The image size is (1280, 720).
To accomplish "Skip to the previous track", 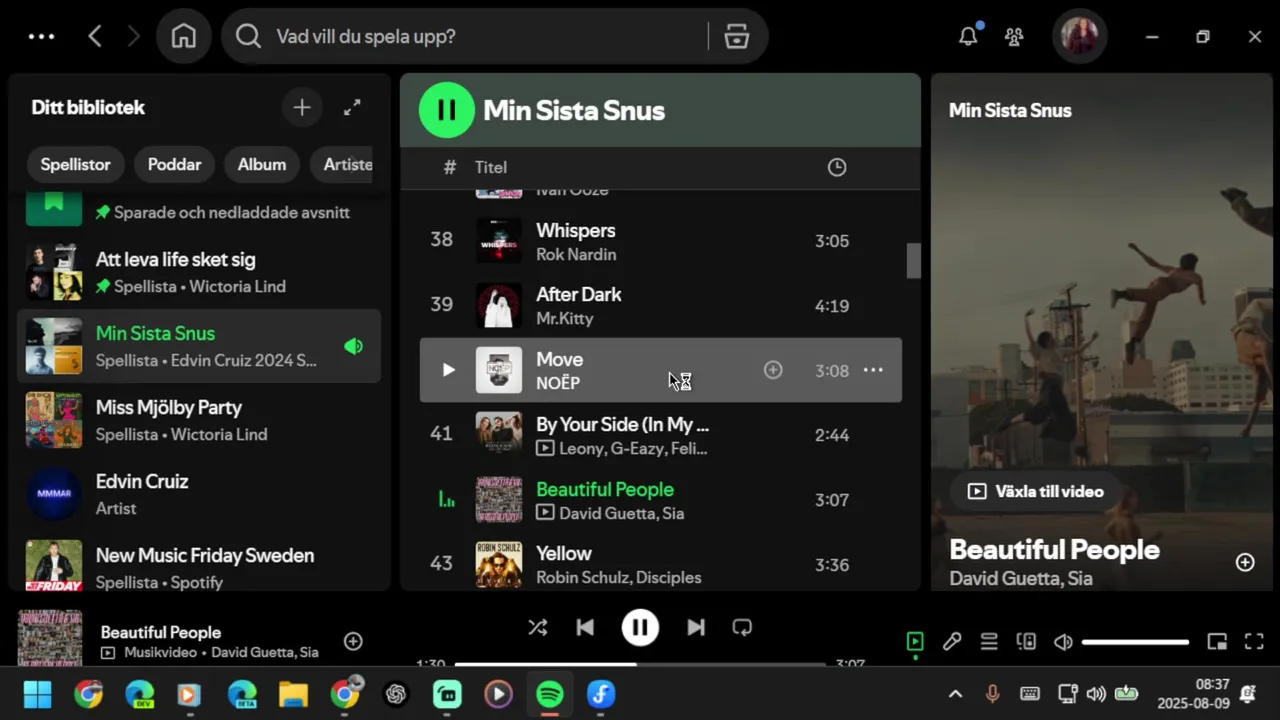I will point(586,628).
